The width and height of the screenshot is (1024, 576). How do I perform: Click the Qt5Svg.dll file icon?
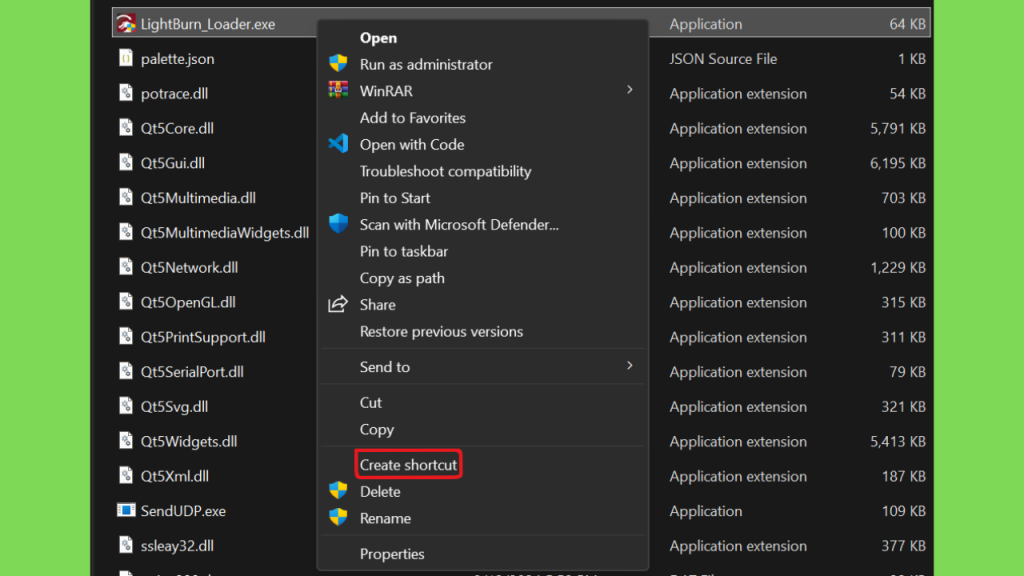click(126, 406)
